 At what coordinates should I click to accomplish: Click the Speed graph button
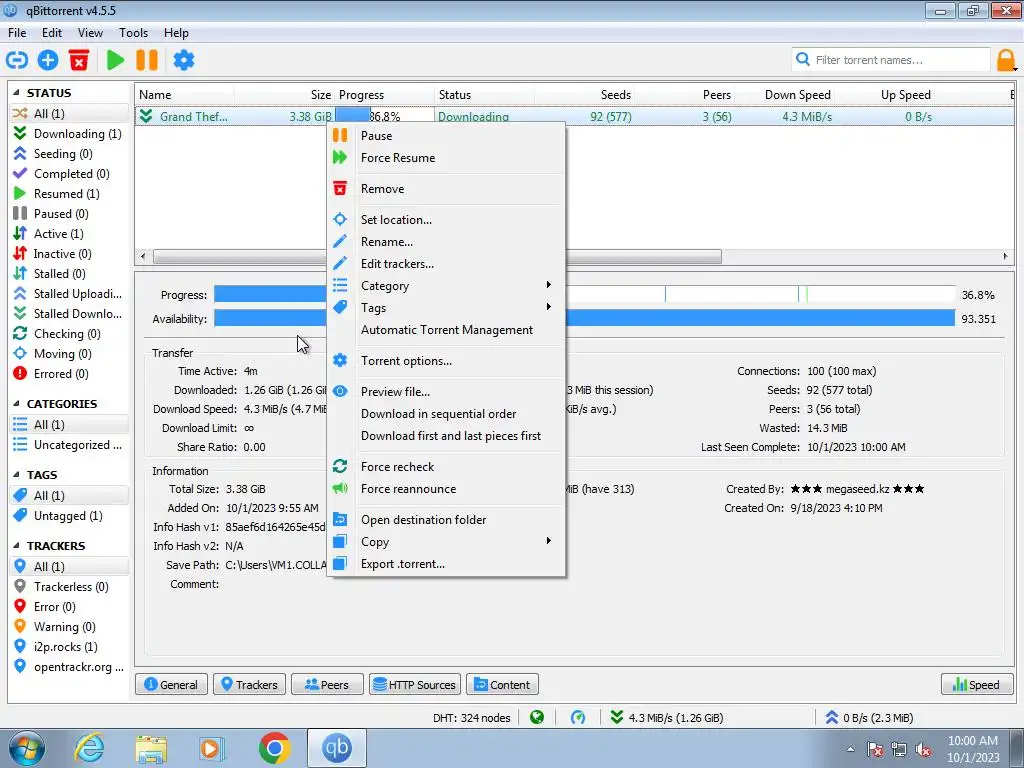pos(976,684)
